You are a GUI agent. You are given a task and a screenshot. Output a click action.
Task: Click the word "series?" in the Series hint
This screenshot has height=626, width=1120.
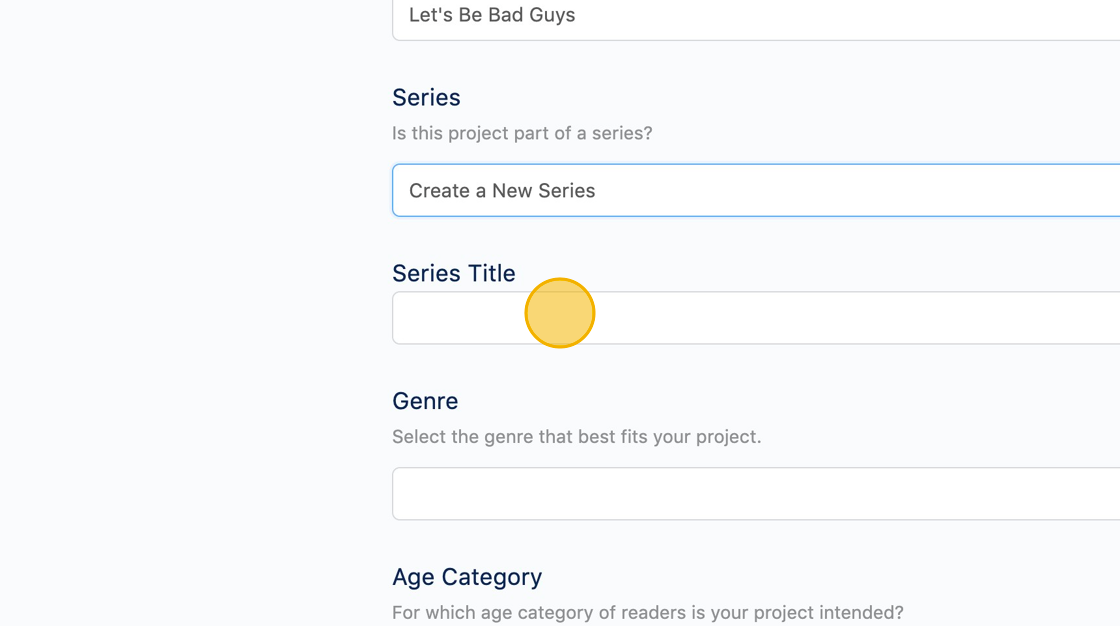[x=621, y=133]
